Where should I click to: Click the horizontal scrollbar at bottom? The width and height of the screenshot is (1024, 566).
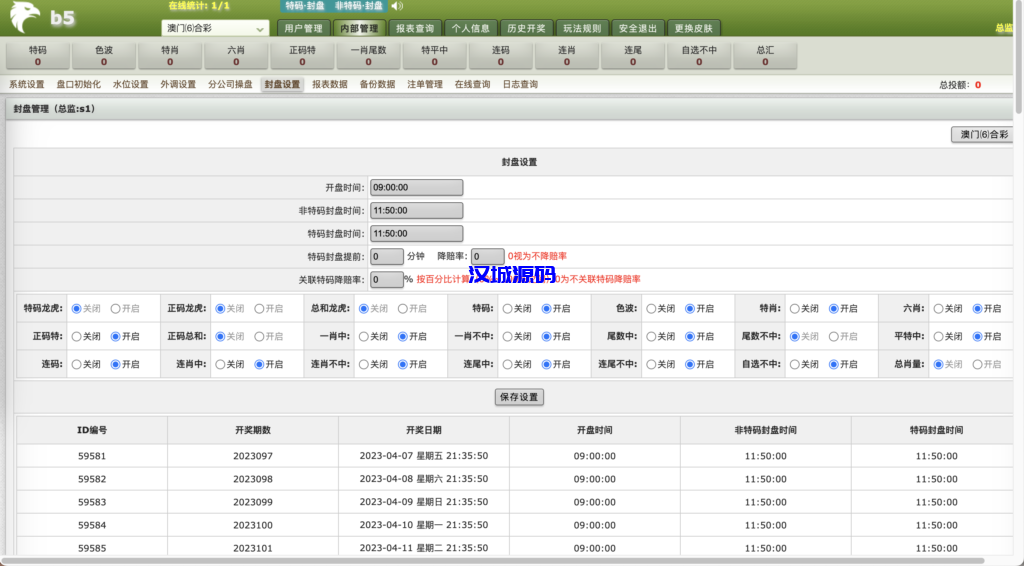[492, 561]
